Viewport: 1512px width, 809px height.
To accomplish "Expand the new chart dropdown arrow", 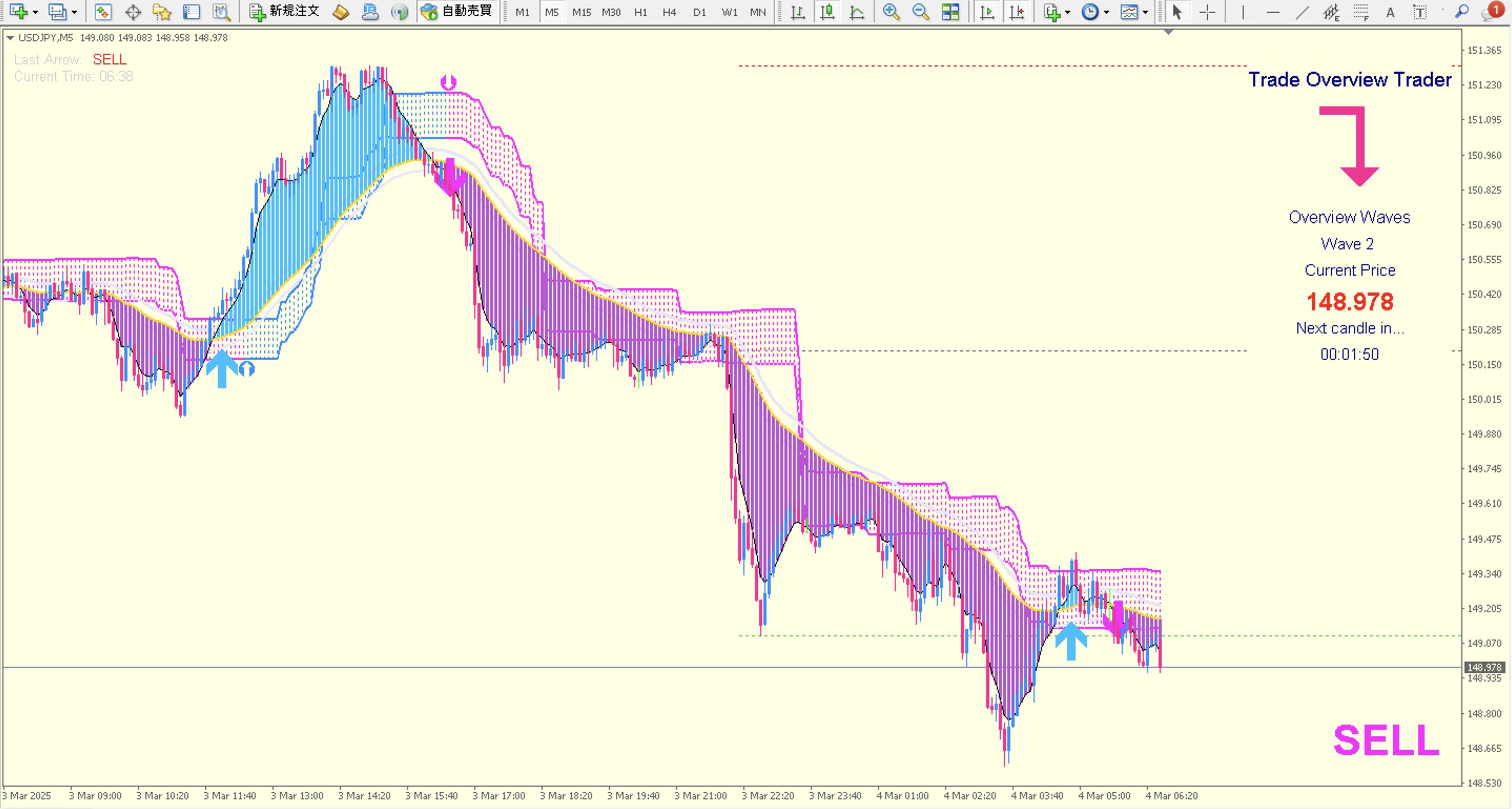I will pyautogui.click(x=36, y=12).
